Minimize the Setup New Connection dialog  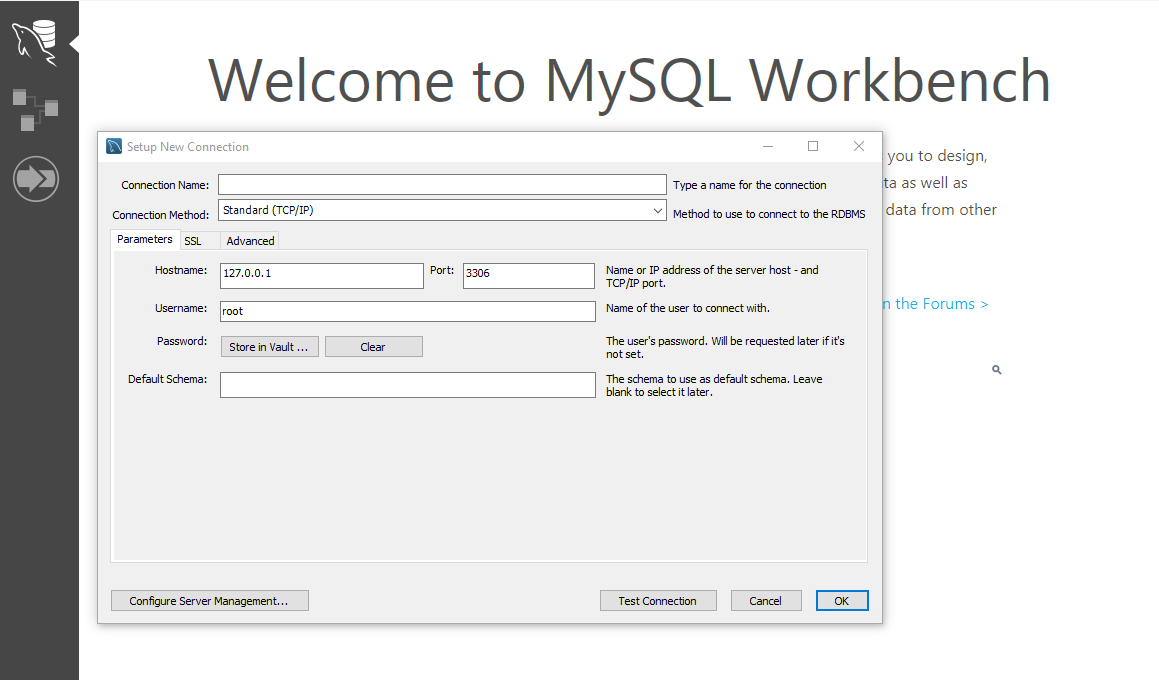[x=768, y=146]
